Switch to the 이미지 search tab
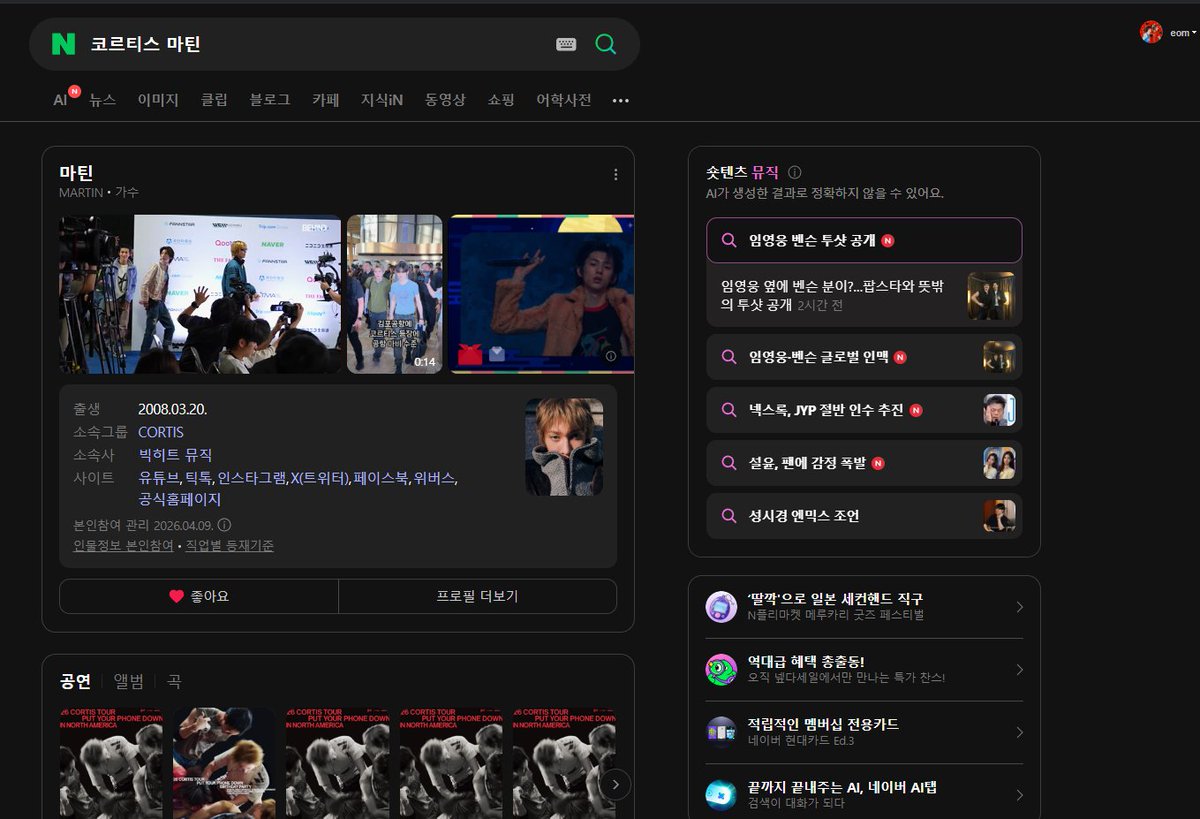 click(158, 100)
